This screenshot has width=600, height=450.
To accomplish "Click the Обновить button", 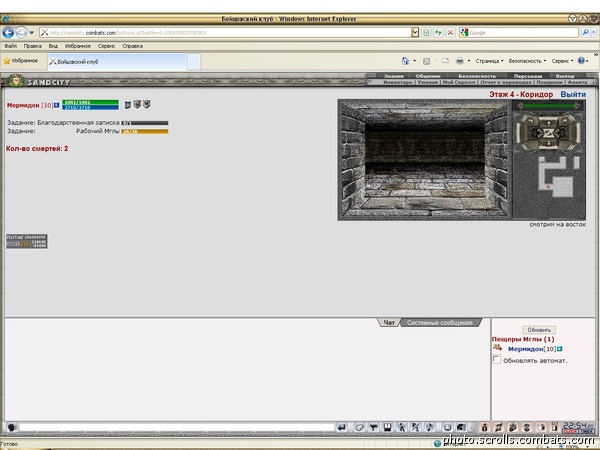I will (x=539, y=330).
